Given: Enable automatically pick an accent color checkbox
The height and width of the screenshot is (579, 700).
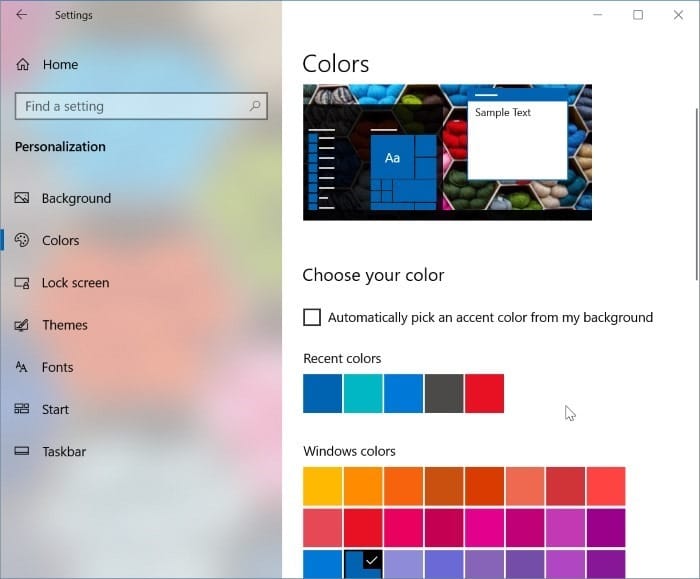Looking at the screenshot, I should 312,317.
